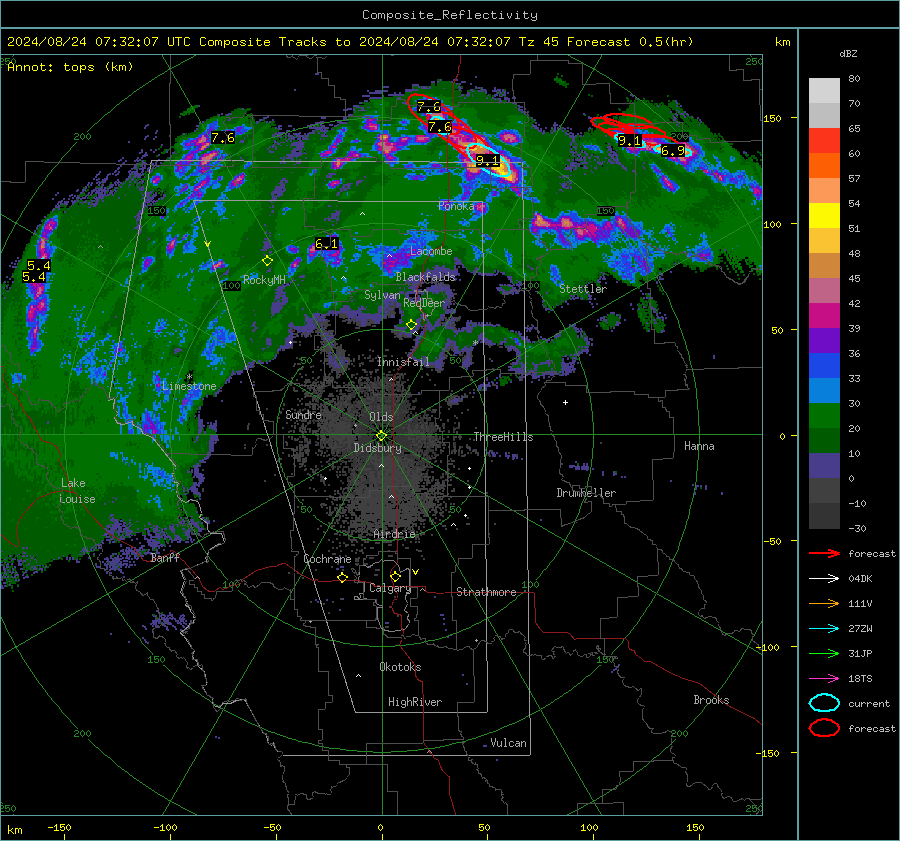Select the yellow diamond marker below RedDeer

(x=411, y=325)
